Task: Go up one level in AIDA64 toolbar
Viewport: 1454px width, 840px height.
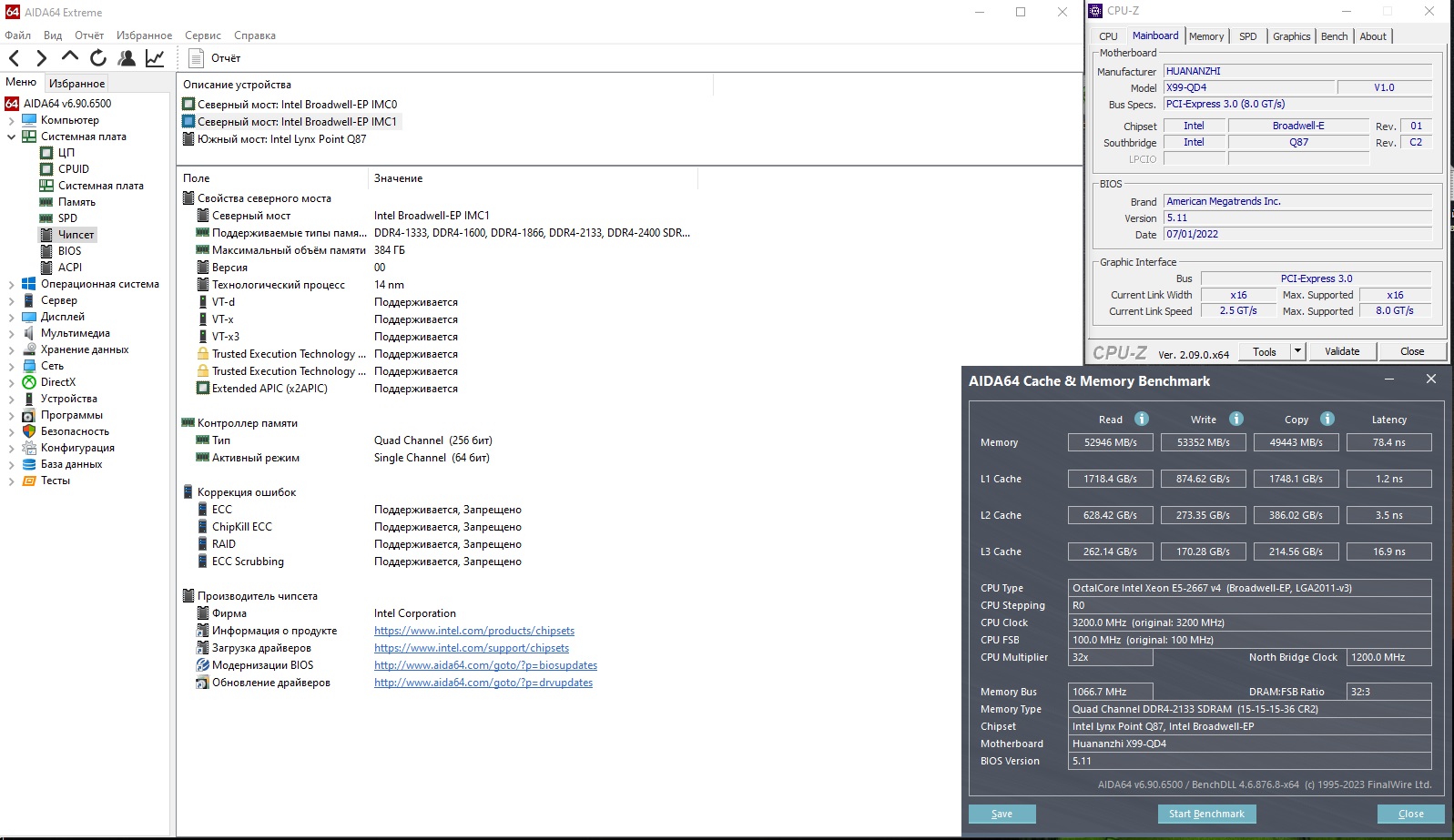Action: [x=70, y=57]
